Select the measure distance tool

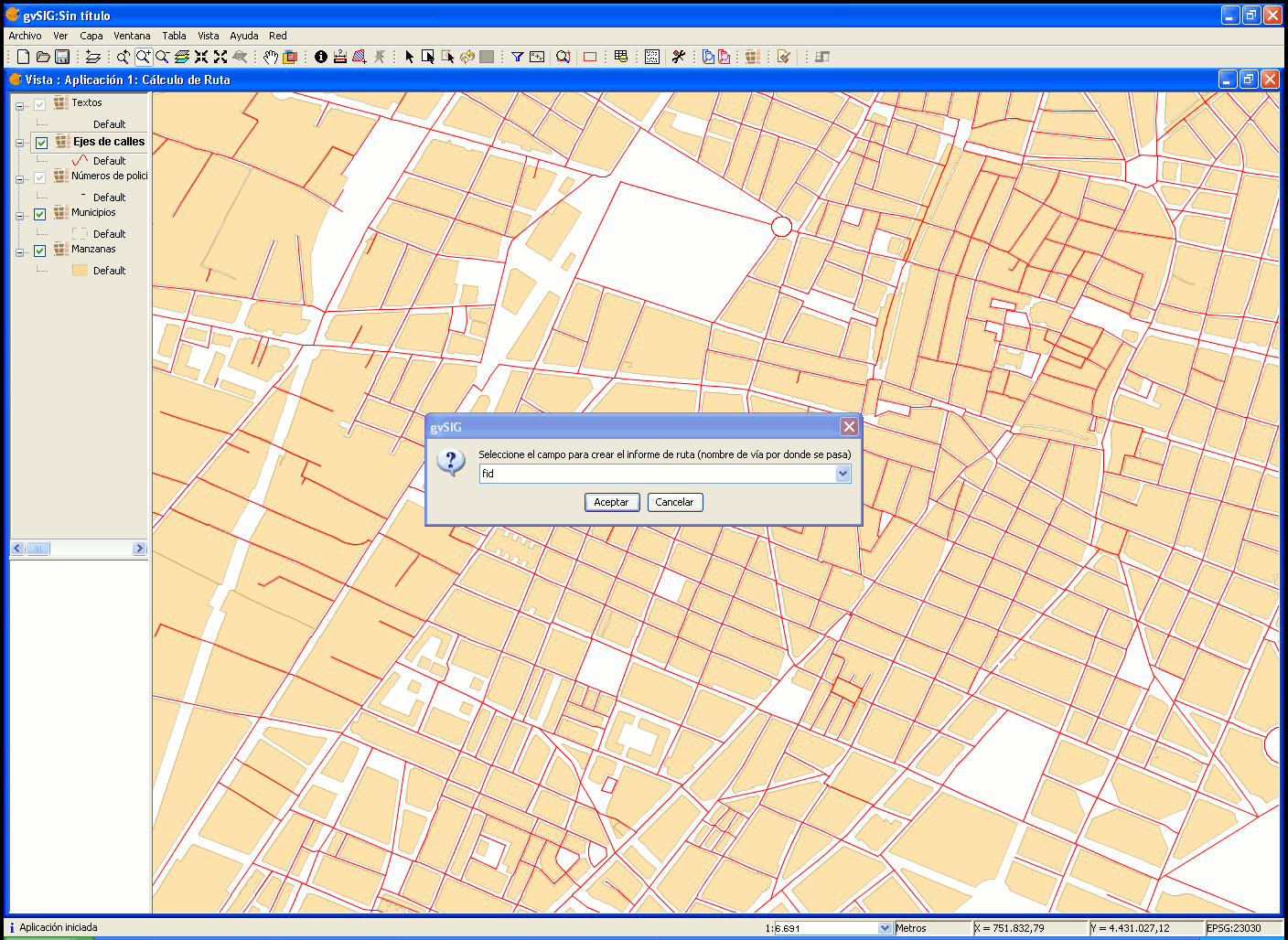tap(340, 57)
